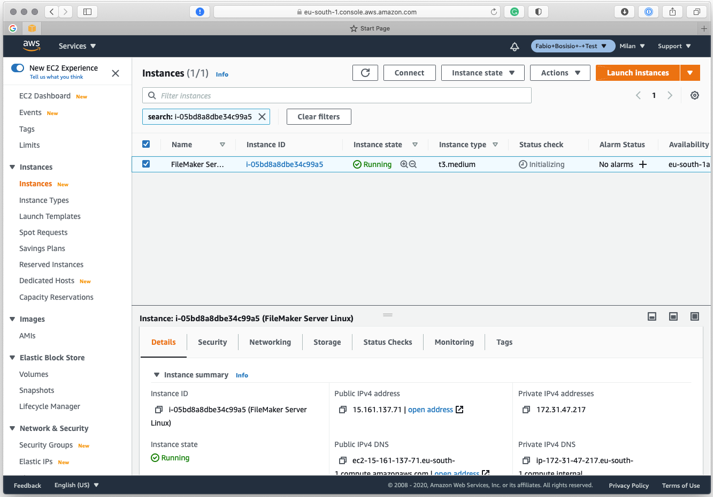Switch to the Tags tab
Screen dimensions: 713x497
coord(504,342)
